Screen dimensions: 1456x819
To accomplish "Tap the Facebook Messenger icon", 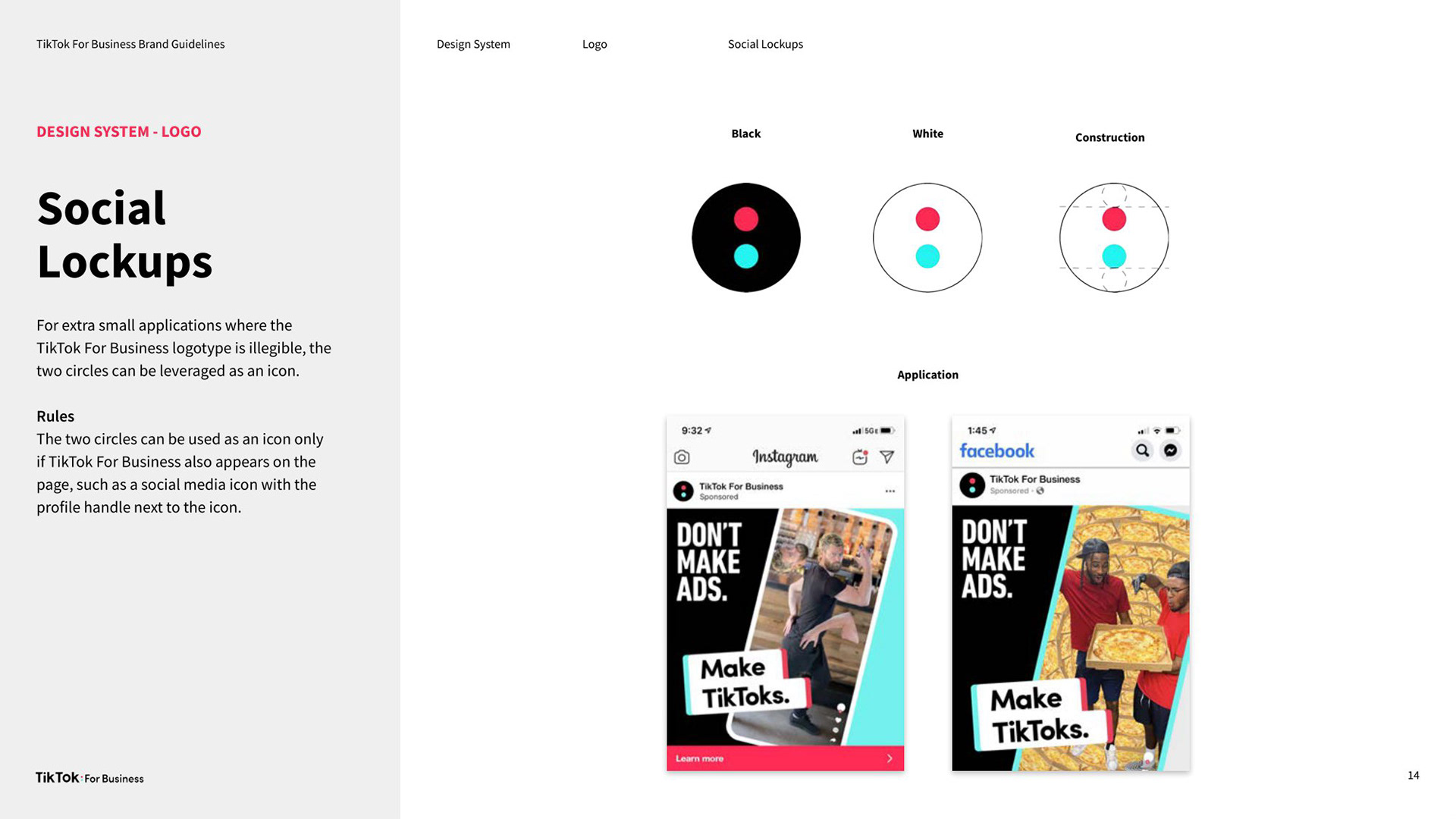I will pos(1170,450).
